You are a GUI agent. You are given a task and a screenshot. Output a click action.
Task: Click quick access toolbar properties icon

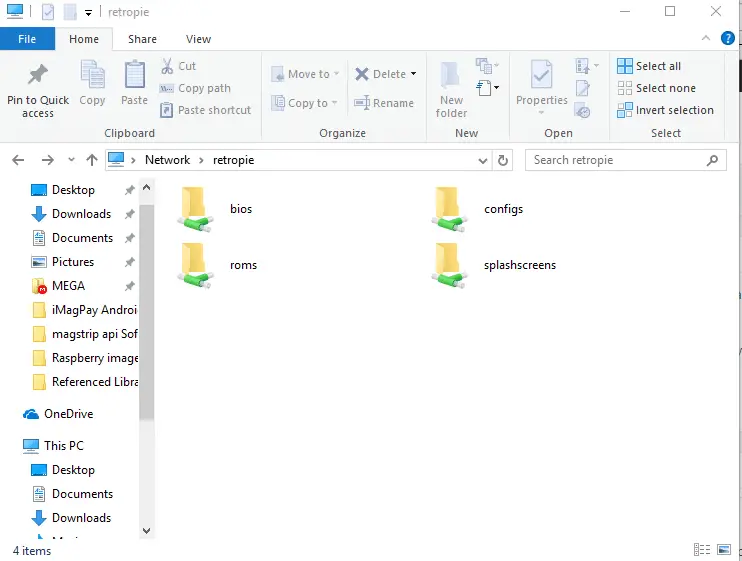[48, 12]
